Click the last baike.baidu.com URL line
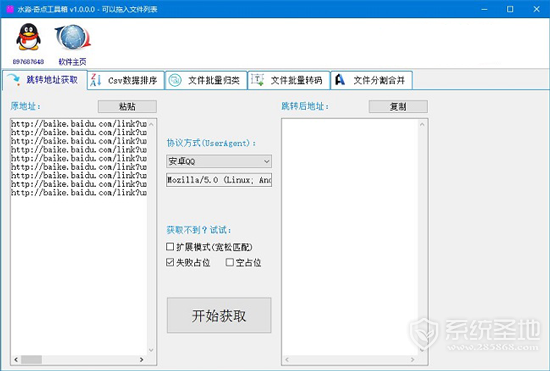The height and width of the screenshot is (371, 550). [79, 193]
